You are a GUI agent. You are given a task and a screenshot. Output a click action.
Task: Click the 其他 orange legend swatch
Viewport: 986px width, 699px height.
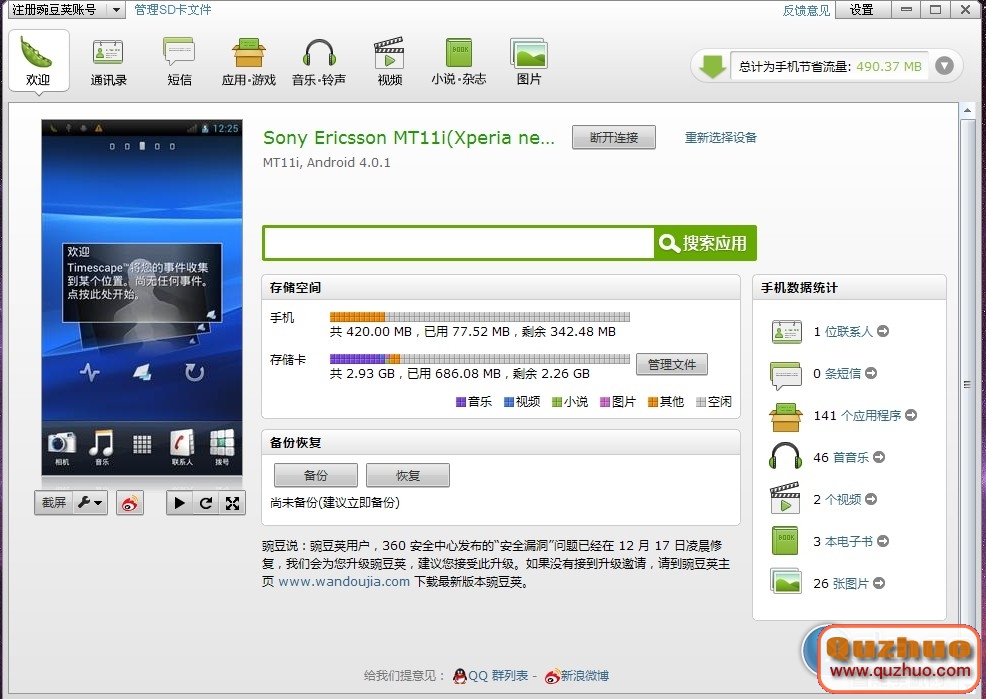pos(653,402)
